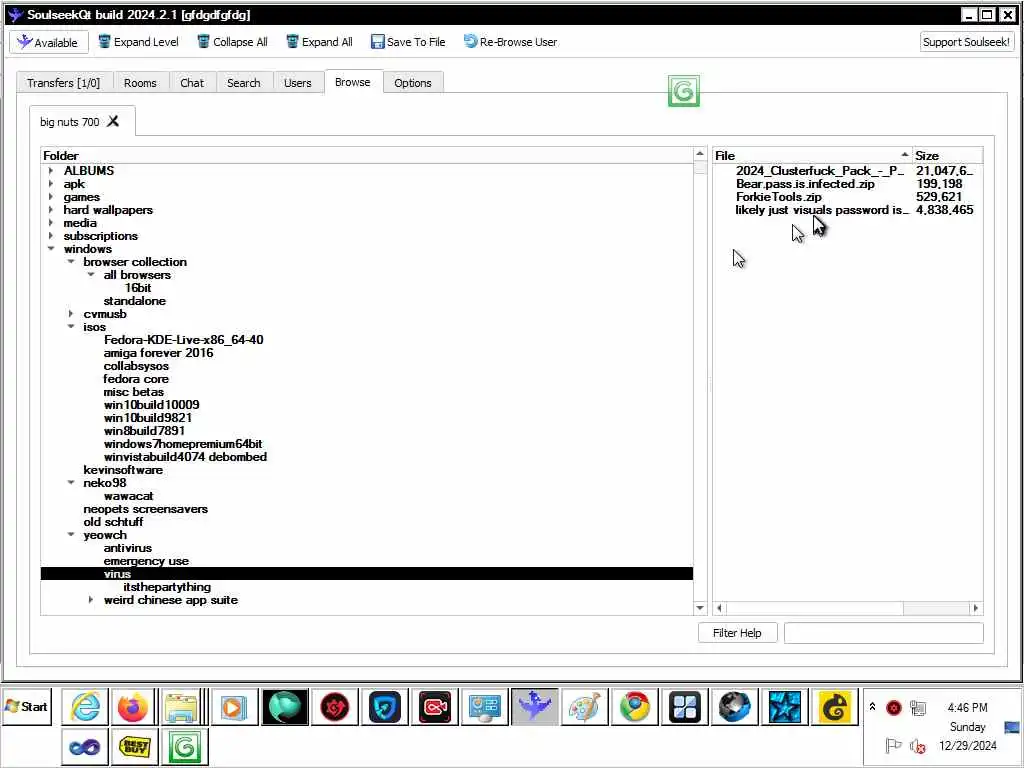Image resolution: width=1024 pixels, height=768 pixels.
Task: Open the Users tab
Action: [x=298, y=83]
